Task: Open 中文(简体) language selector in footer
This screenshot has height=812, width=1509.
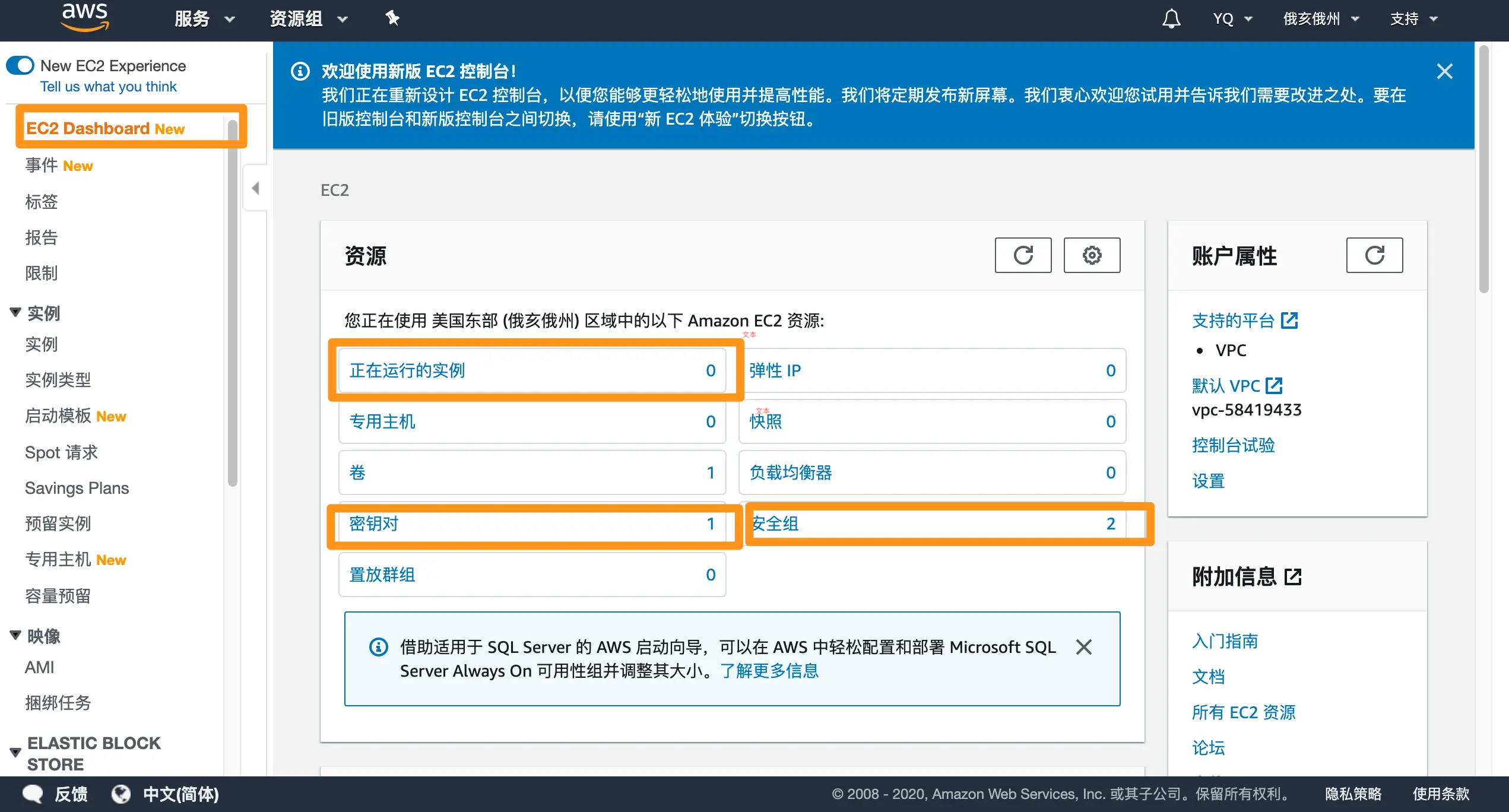Action: (180, 794)
